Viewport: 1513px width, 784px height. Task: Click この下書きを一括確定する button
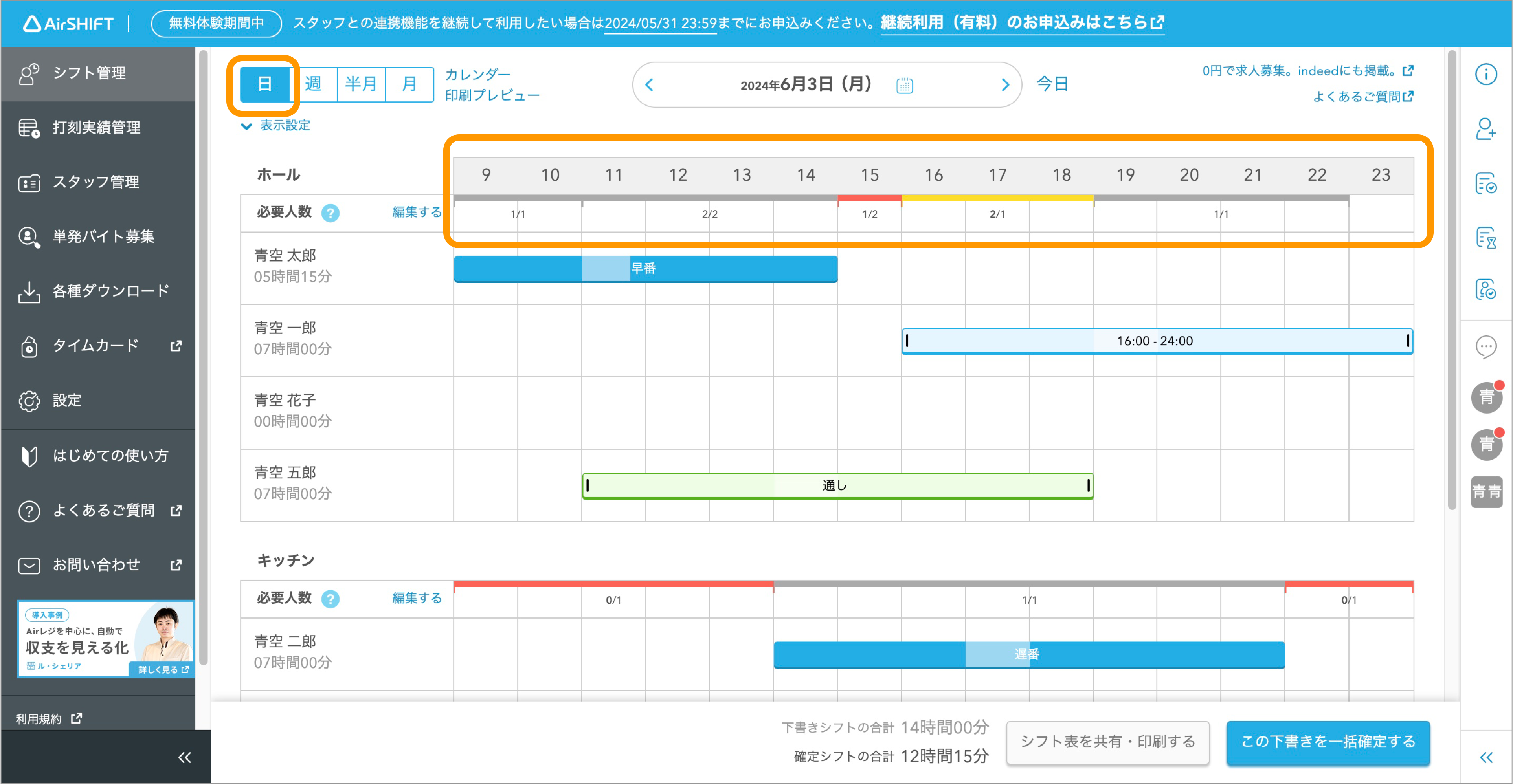tap(1328, 742)
